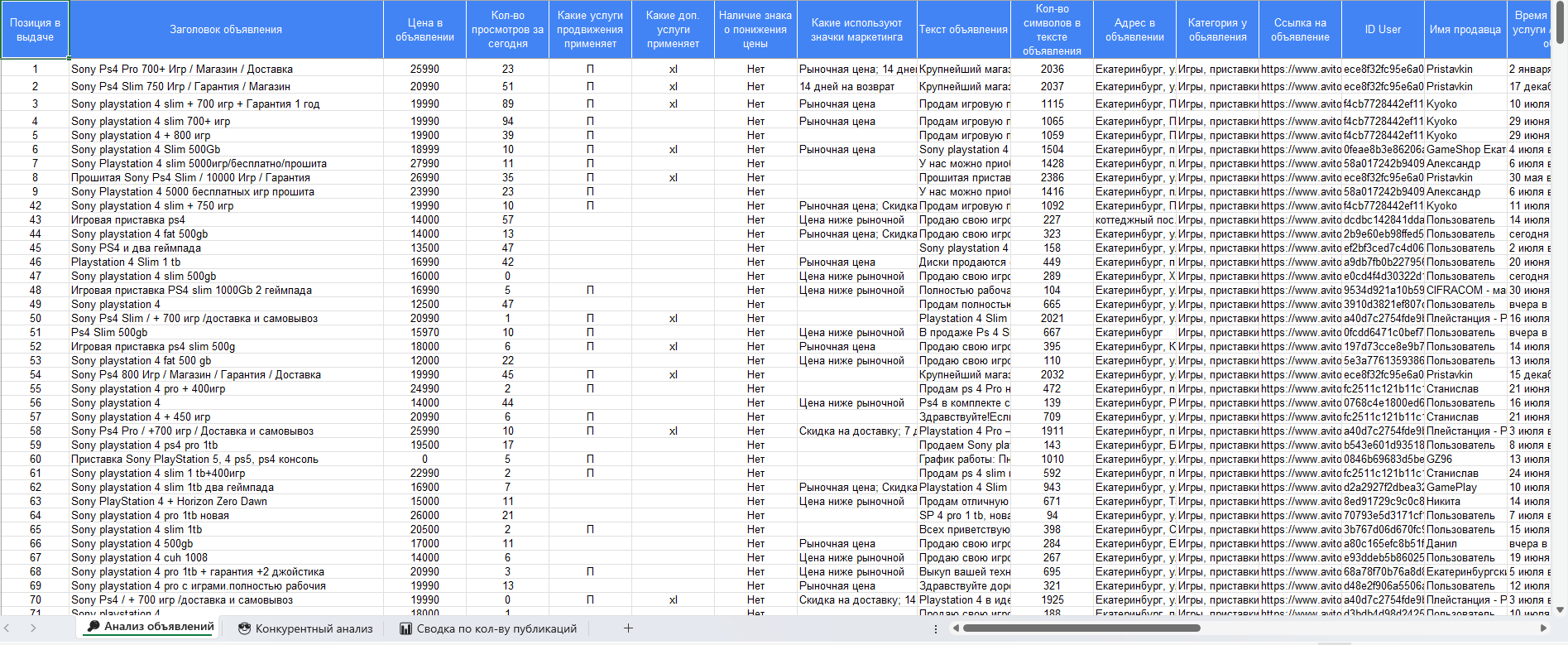The image size is (1568, 645).
Task: Click the title Игровая приставка ps4
Action: click(128, 220)
